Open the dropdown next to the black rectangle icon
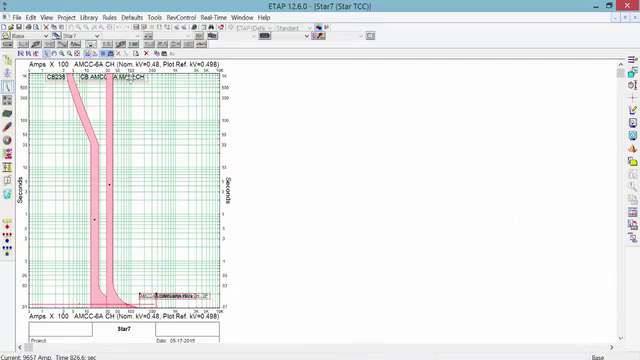 pyautogui.click(x=307, y=36)
